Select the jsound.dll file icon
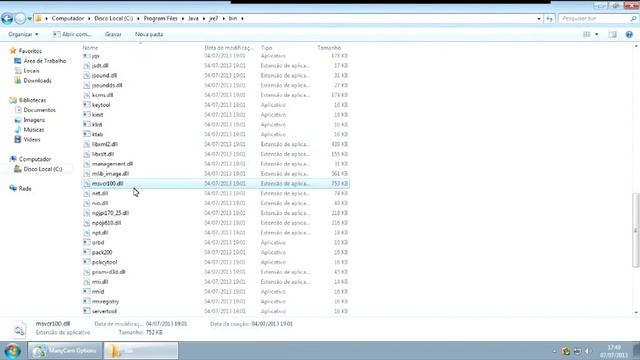640x360 pixels. 87,76
